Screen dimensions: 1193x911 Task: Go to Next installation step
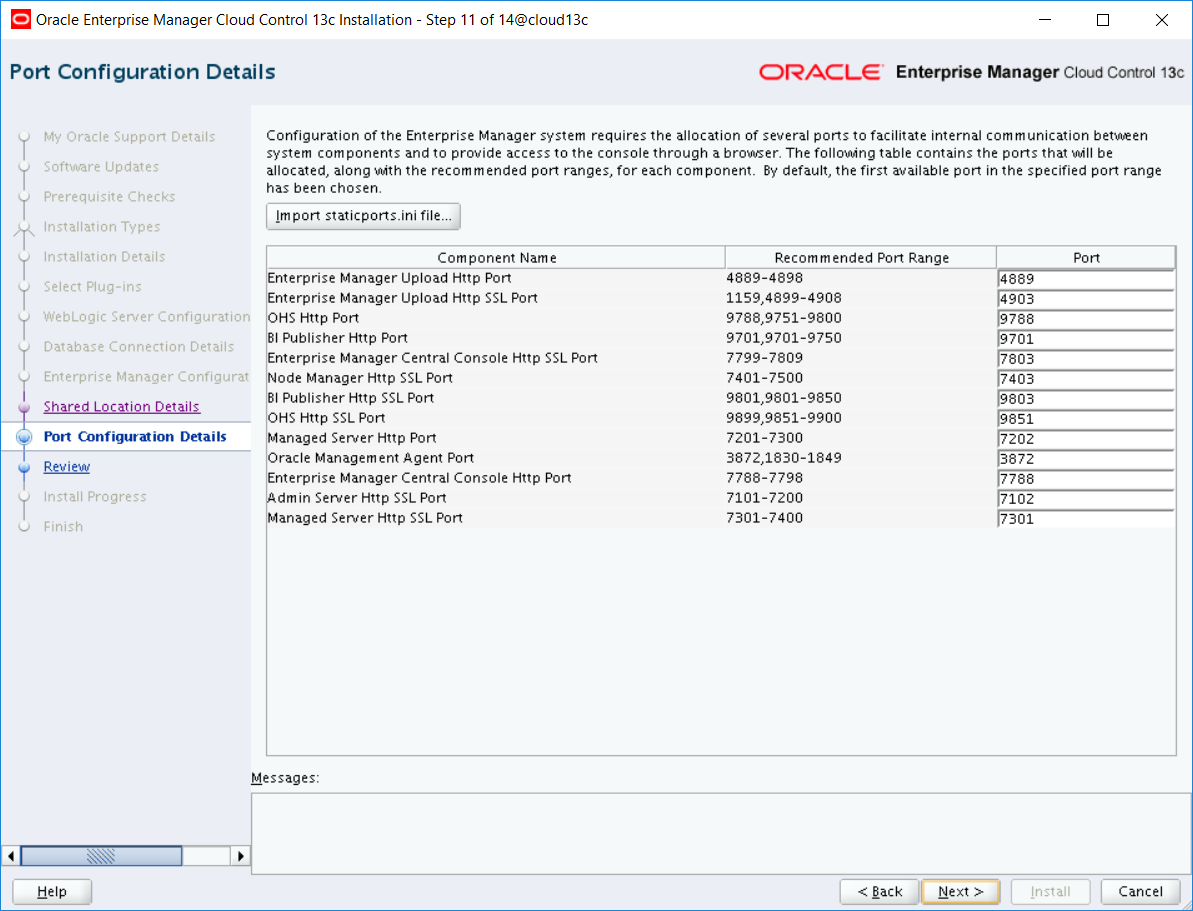(x=961, y=892)
